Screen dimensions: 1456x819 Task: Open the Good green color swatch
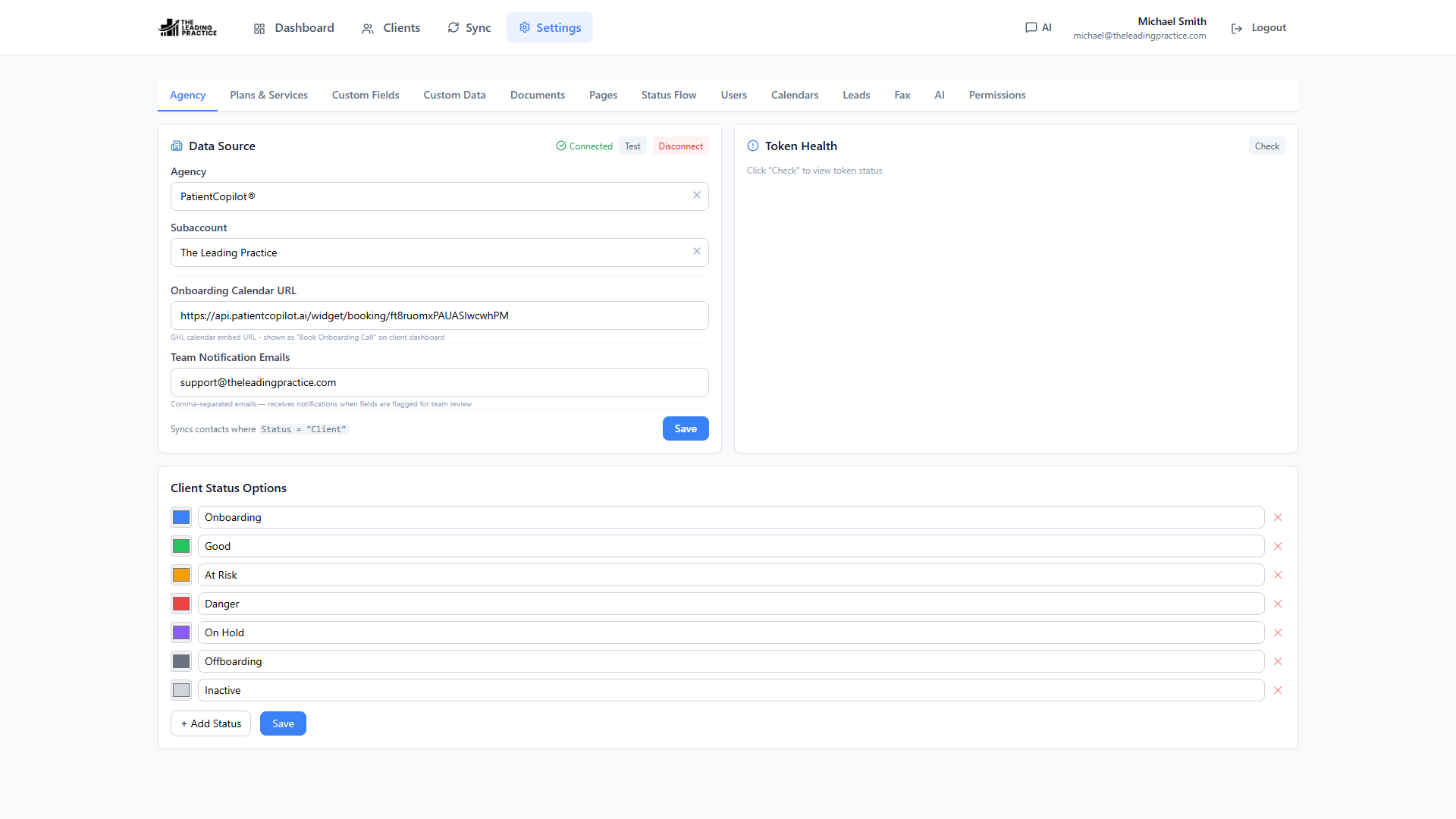(181, 546)
